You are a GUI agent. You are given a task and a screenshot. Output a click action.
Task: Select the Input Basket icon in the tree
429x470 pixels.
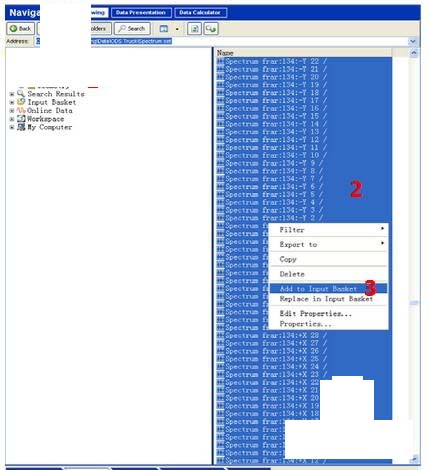coord(21,102)
